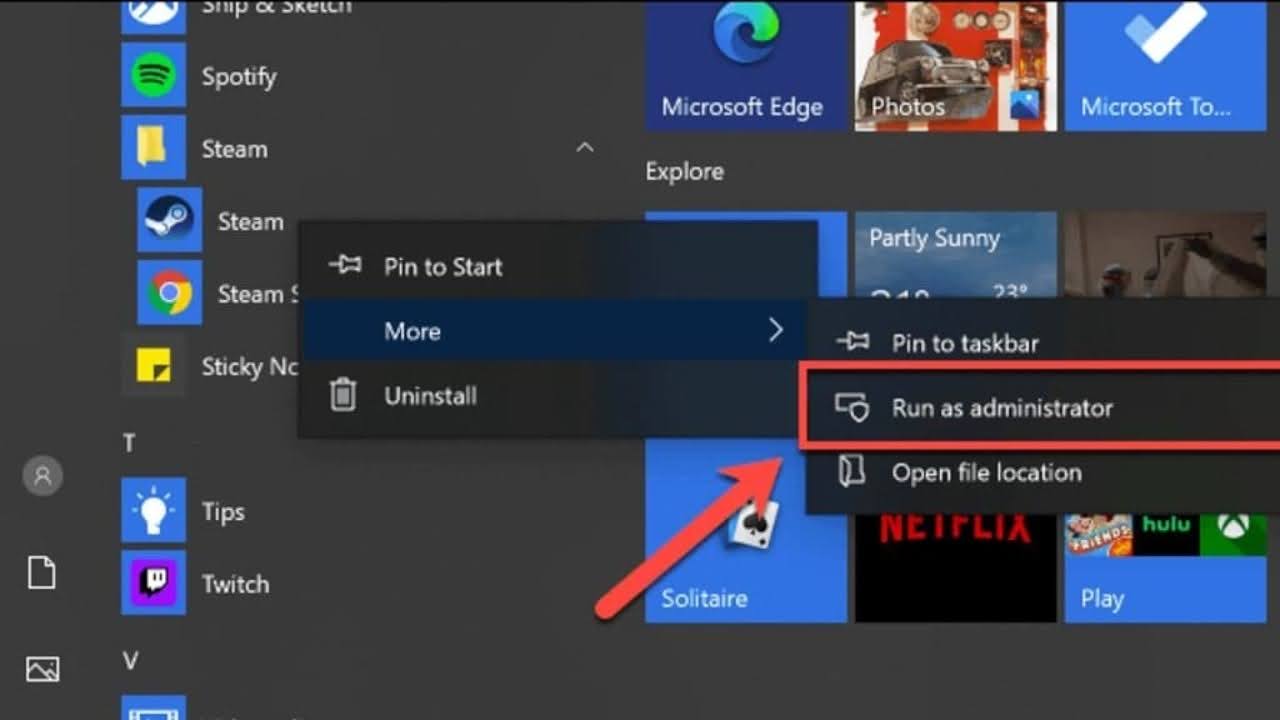
Task: Click the pin icon beside Pin to Start
Action: pos(345,266)
